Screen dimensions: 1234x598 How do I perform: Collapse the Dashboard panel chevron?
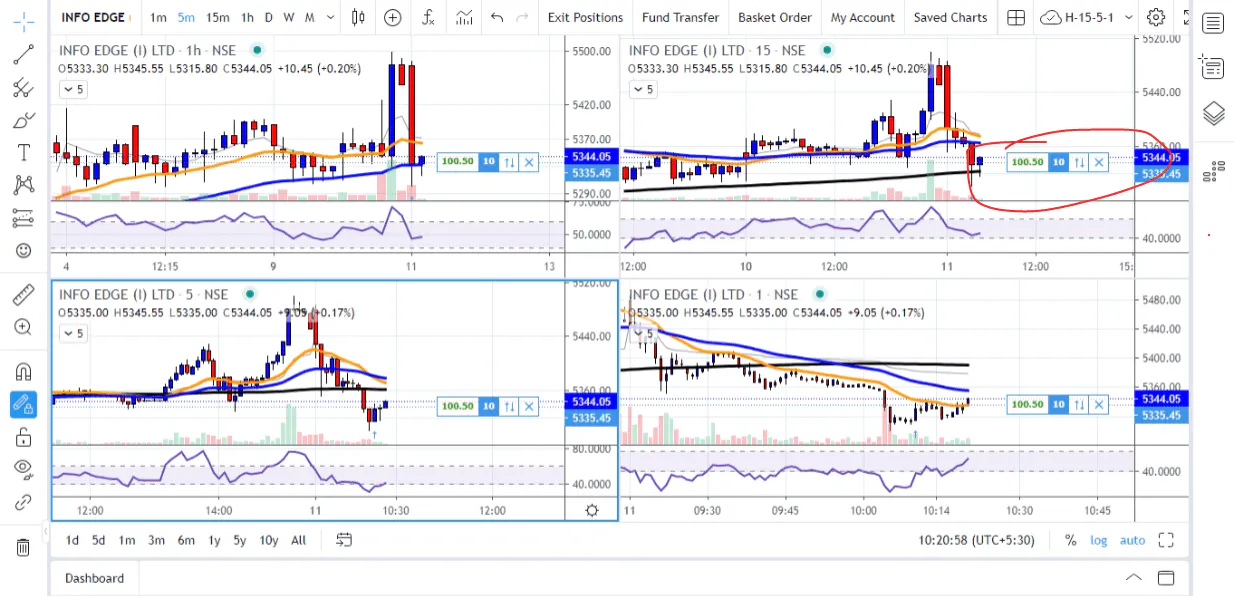click(1133, 578)
